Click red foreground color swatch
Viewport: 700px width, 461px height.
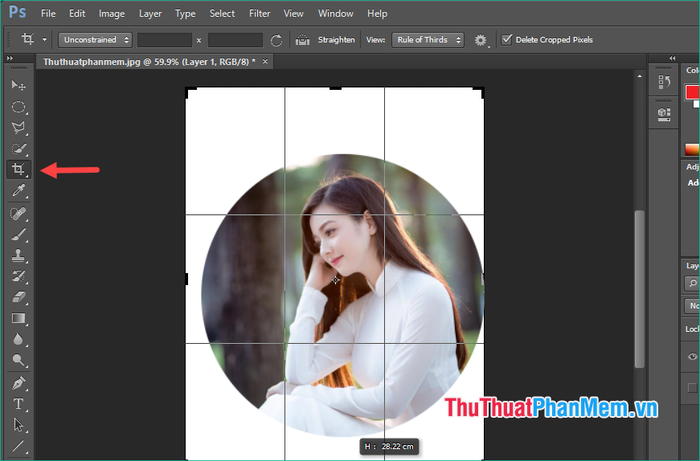point(692,91)
